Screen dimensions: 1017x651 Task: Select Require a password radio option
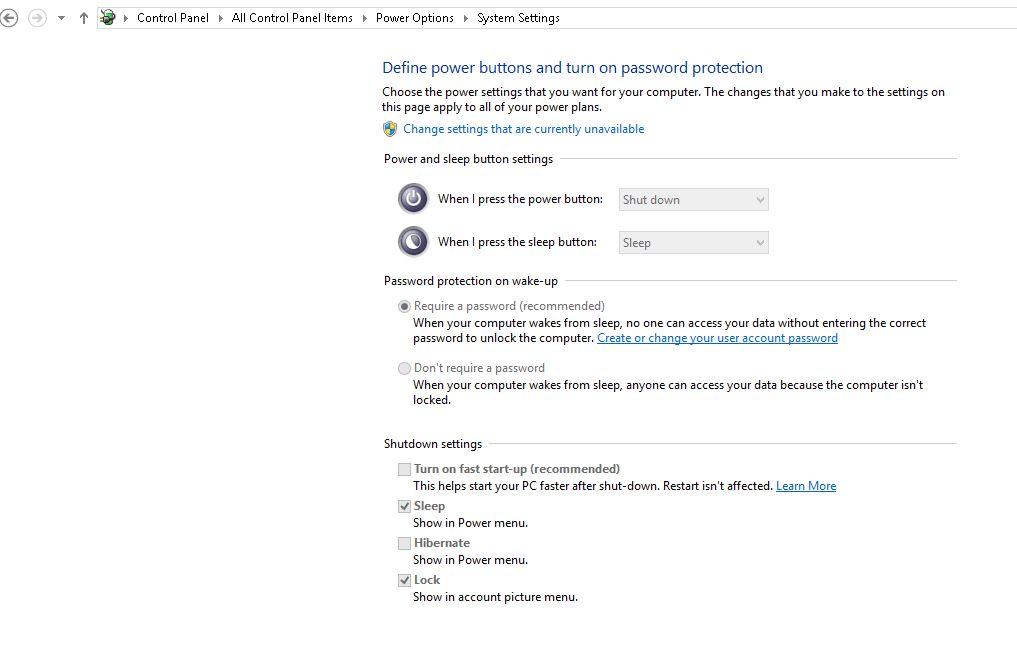pyautogui.click(x=404, y=306)
